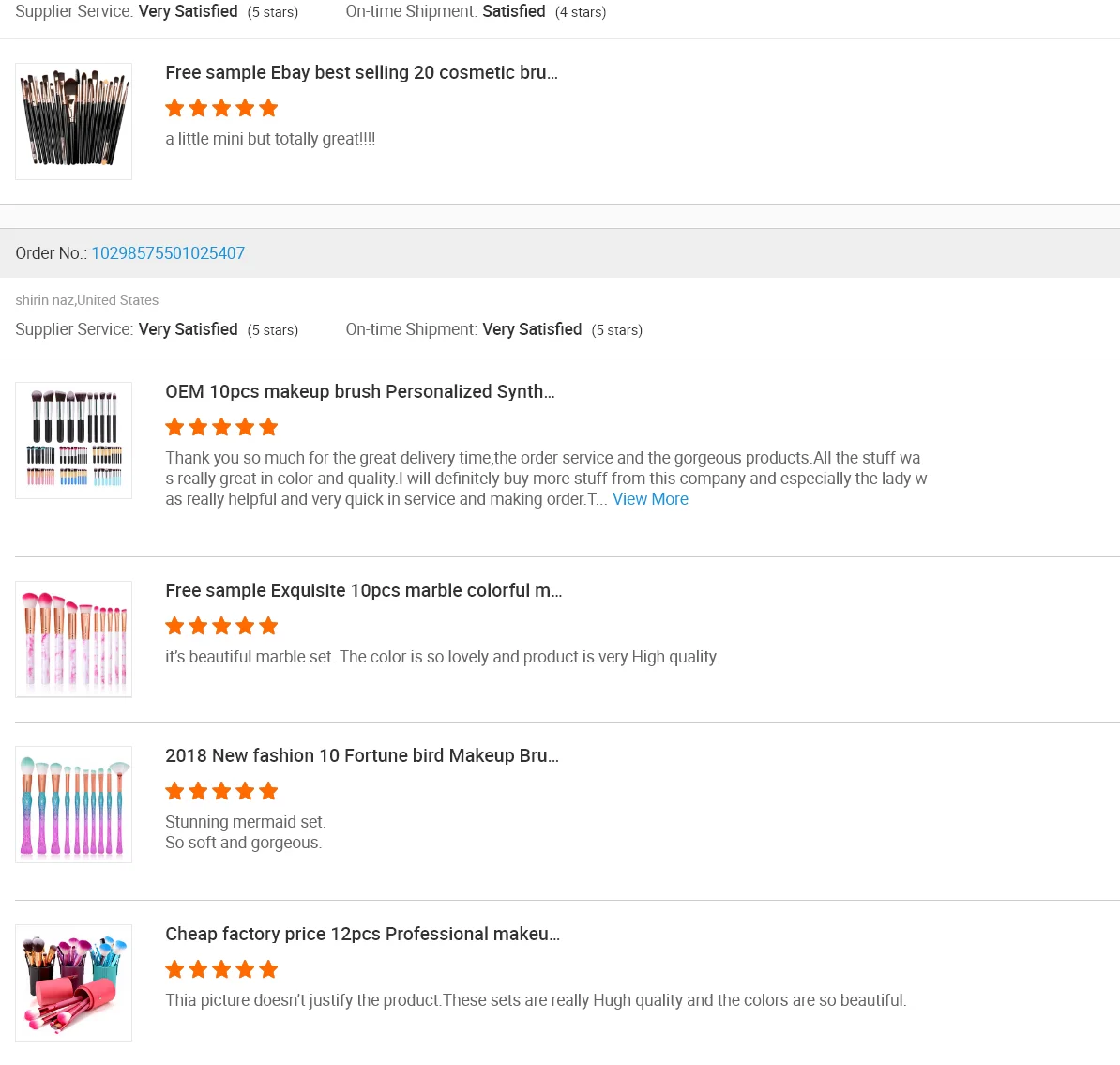Open order number 10298575501025407 link
The width and height of the screenshot is (1120, 1065).
(x=168, y=253)
